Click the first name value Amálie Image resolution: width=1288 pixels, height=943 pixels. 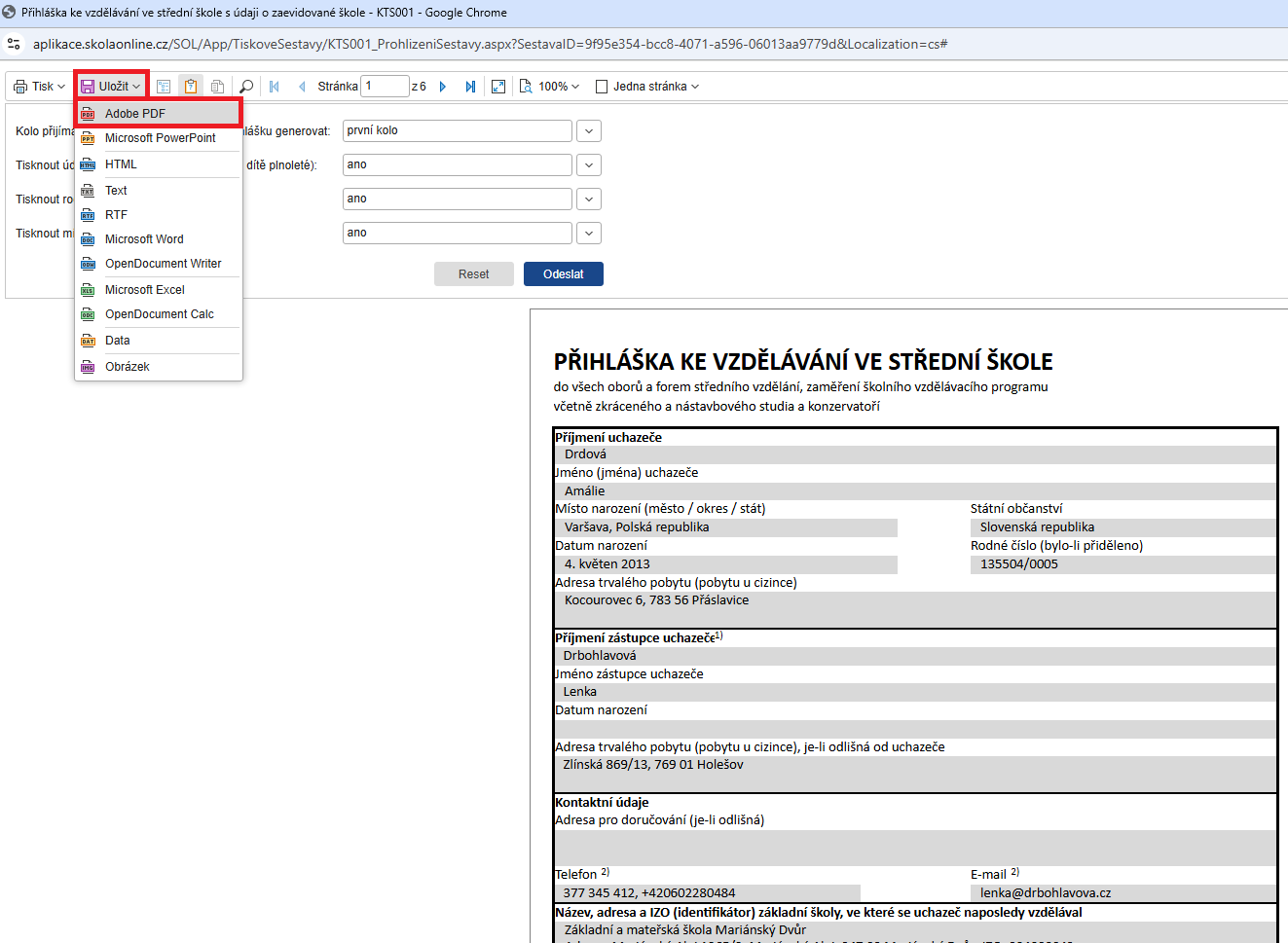pos(584,491)
